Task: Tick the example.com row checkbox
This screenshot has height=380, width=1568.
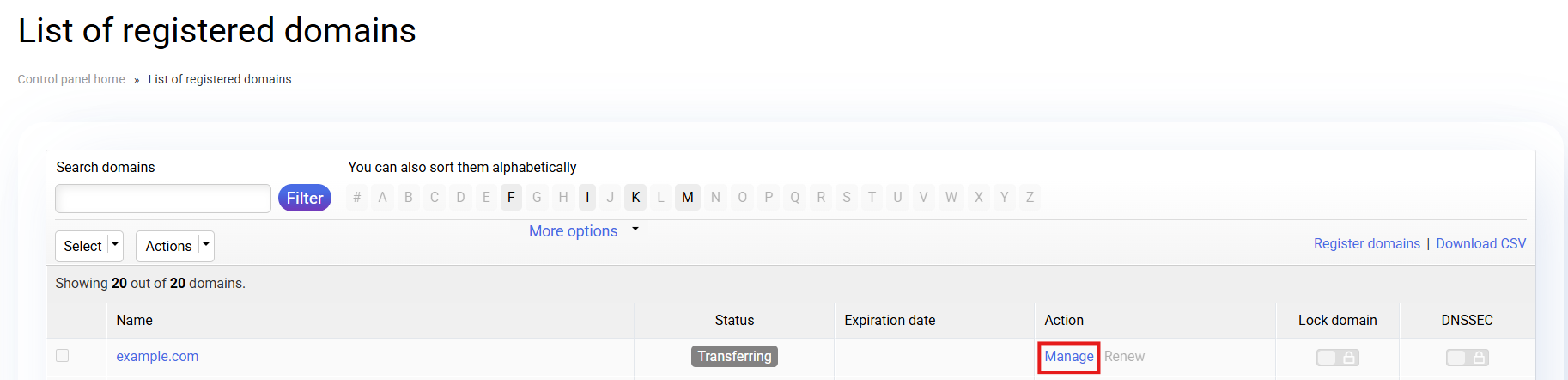Action: click(63, 356)
